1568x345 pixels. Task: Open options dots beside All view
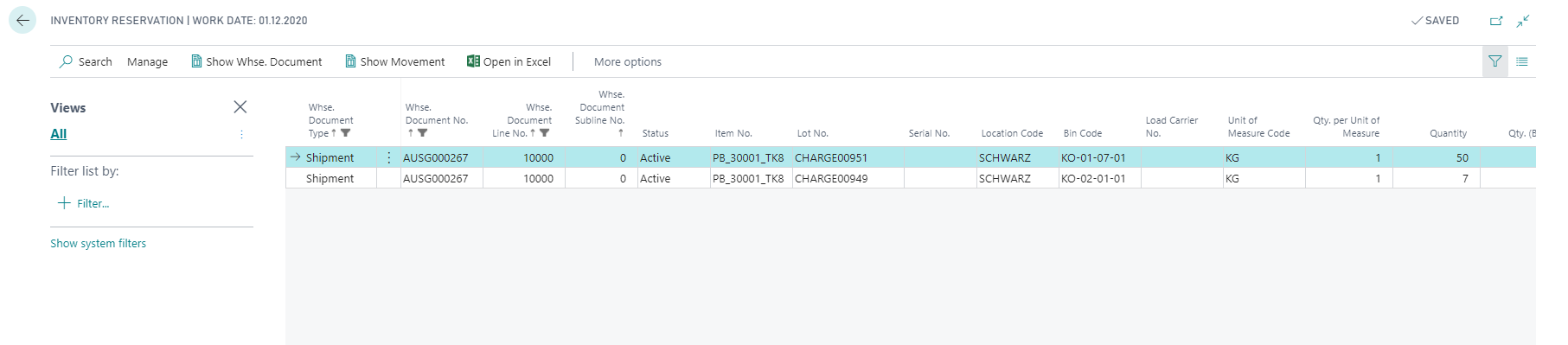click(x=241, y=134)
